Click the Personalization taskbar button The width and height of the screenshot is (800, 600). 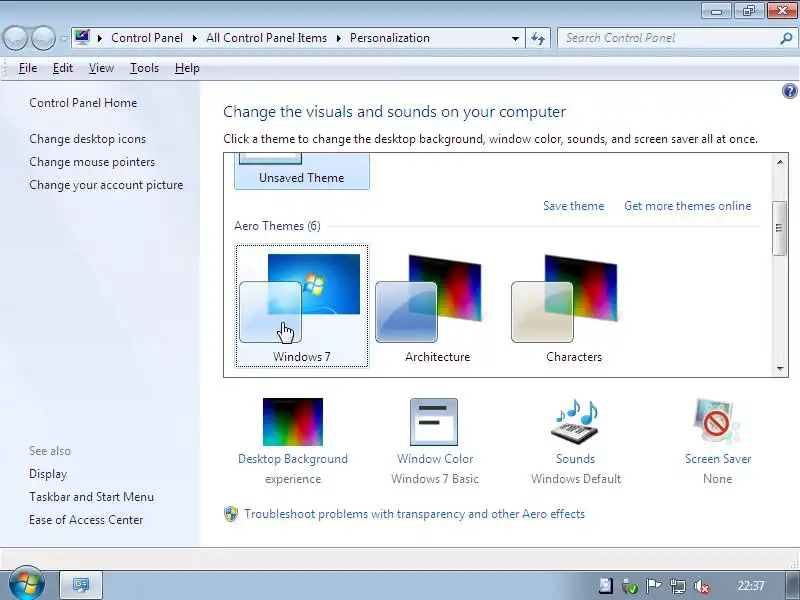(x=81, y=585)
